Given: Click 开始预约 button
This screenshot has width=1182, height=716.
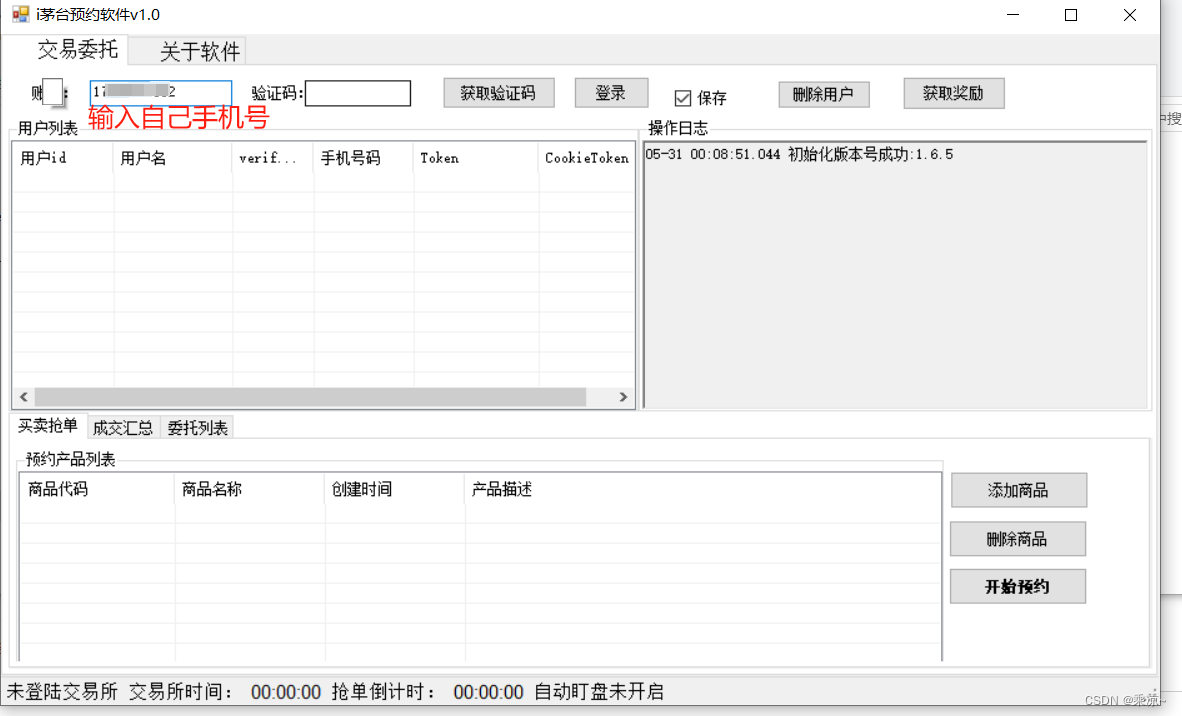Looking at the screenshot, I should pos(1018,586).
